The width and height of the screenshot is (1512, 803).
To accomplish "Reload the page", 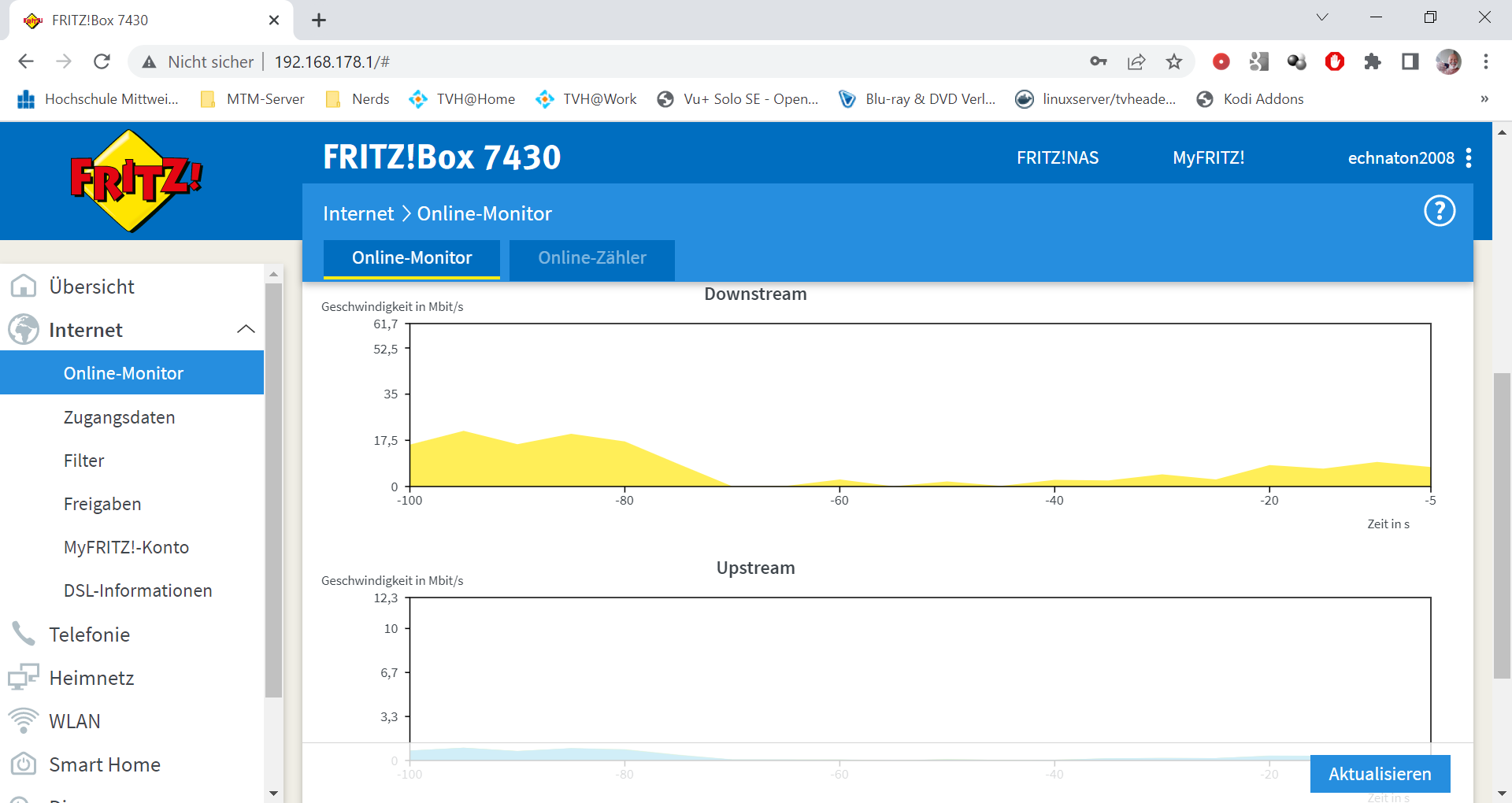I will tap(102, 61).
